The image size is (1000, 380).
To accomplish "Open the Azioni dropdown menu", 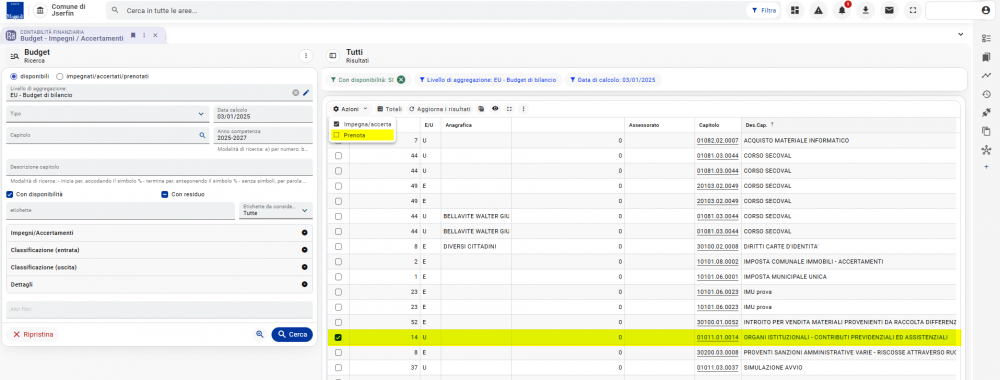I will pyautogui.click(x=350, y=109).
